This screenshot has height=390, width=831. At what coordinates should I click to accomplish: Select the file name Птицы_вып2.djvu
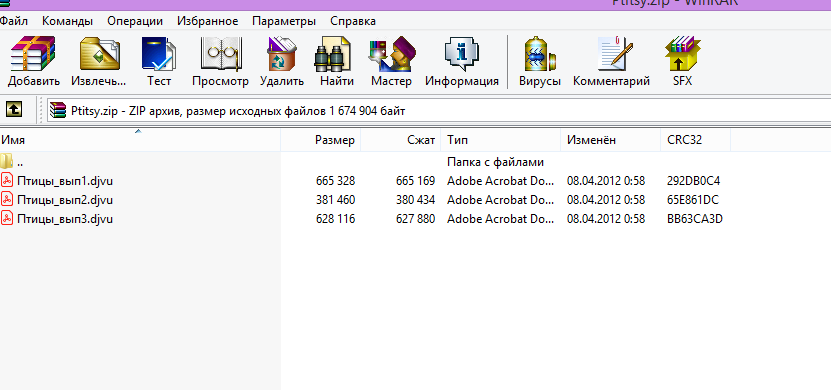[x=65, y=200]
